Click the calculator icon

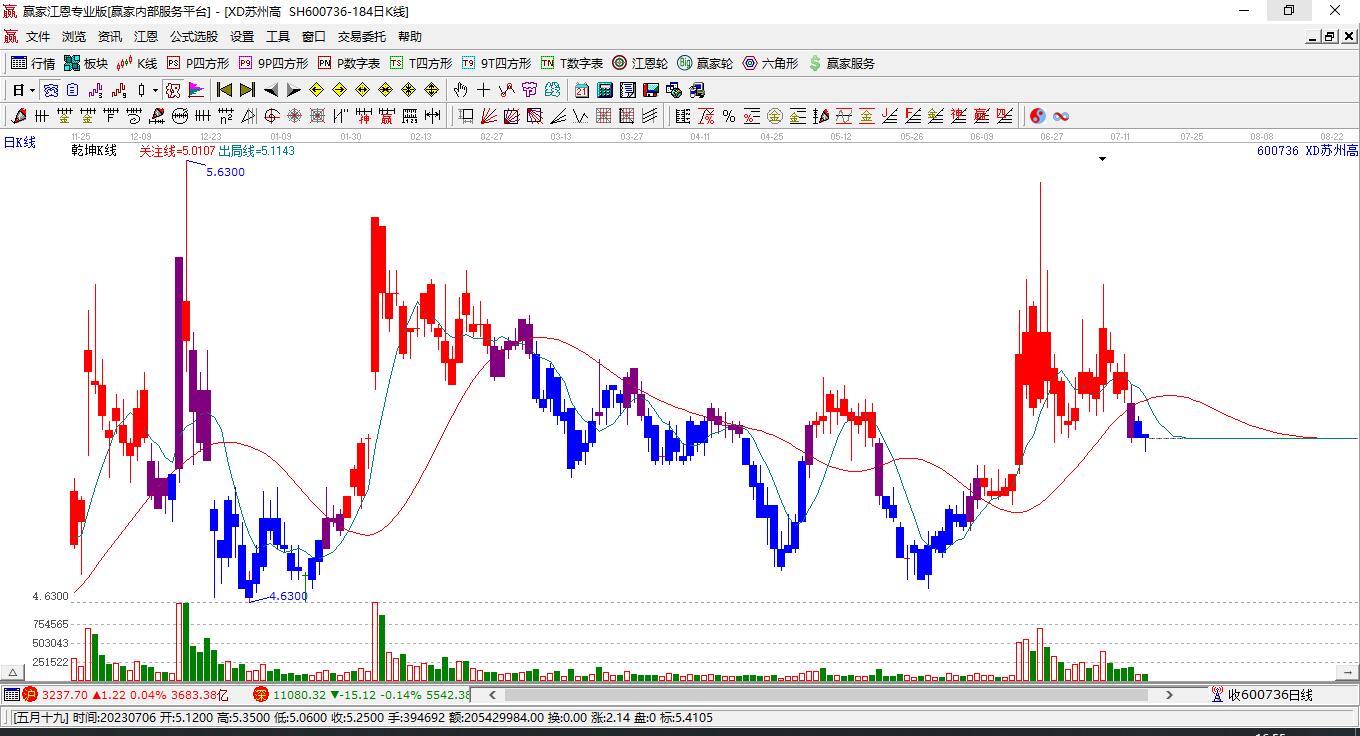[604, 90]
